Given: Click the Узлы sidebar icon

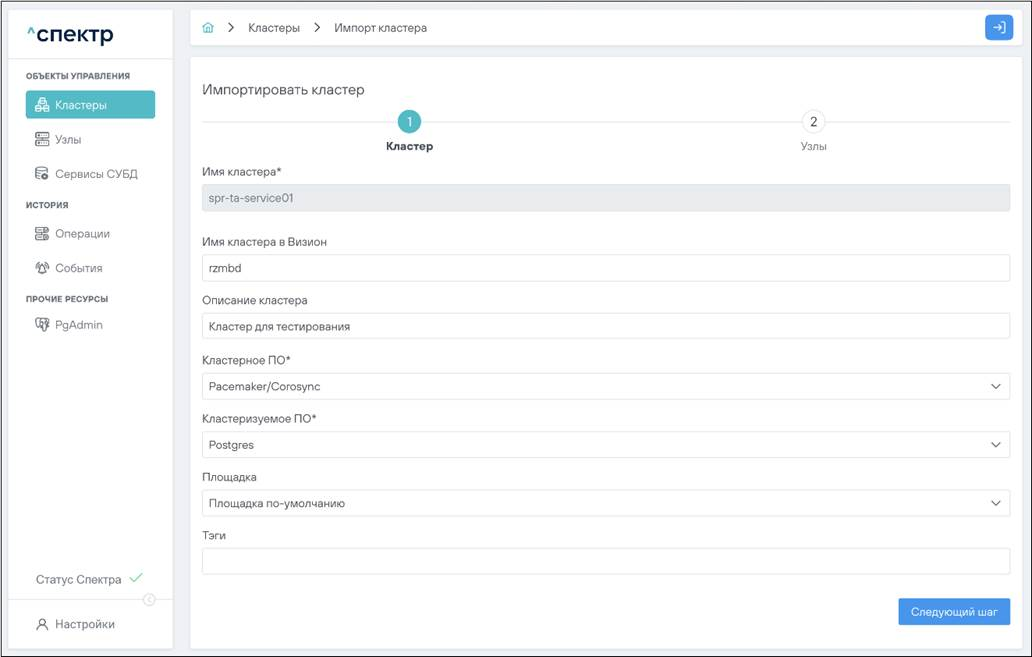Looking at the screenshot, I should tap(42, 140).
